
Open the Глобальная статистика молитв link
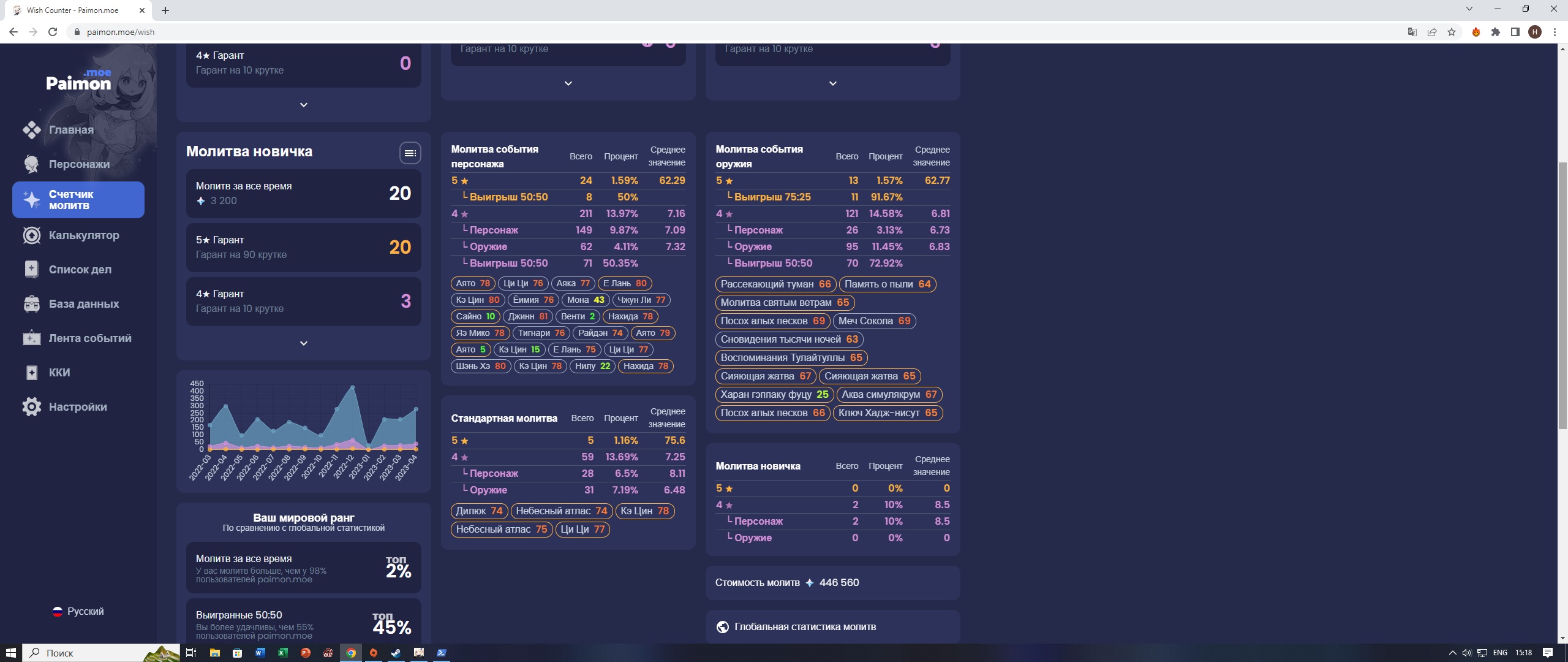click(x=805, y=626)
